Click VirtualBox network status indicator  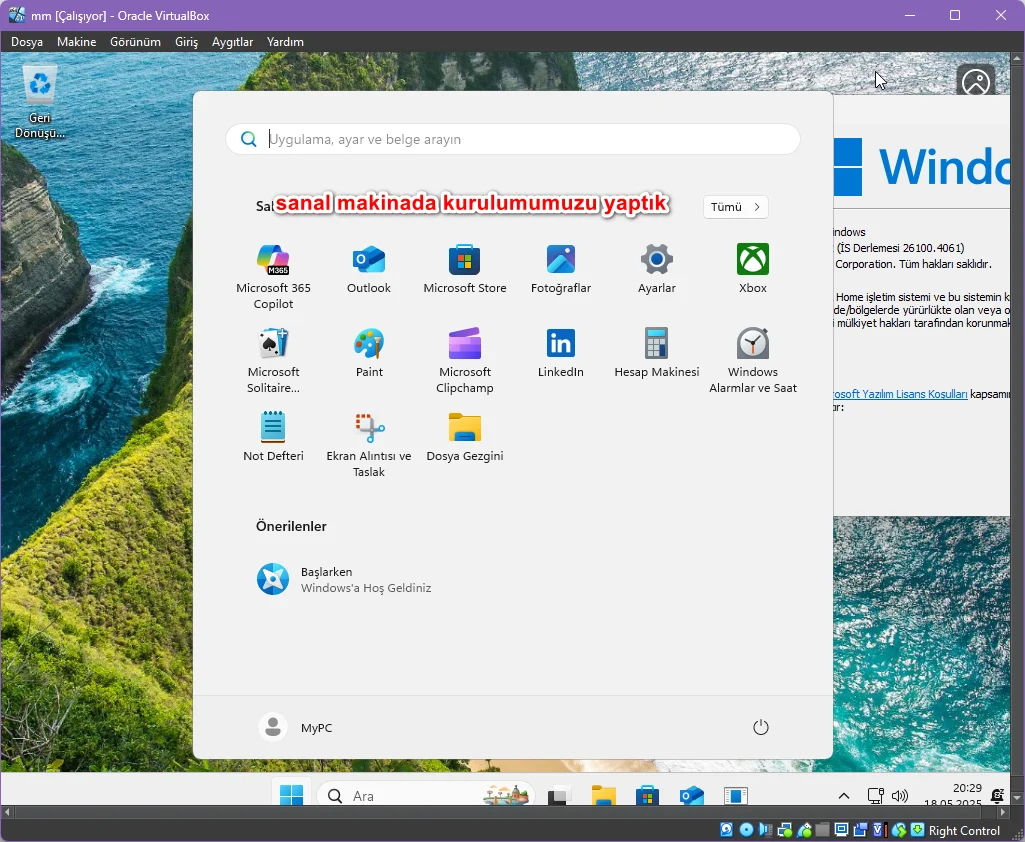click(x=784, y=830)
